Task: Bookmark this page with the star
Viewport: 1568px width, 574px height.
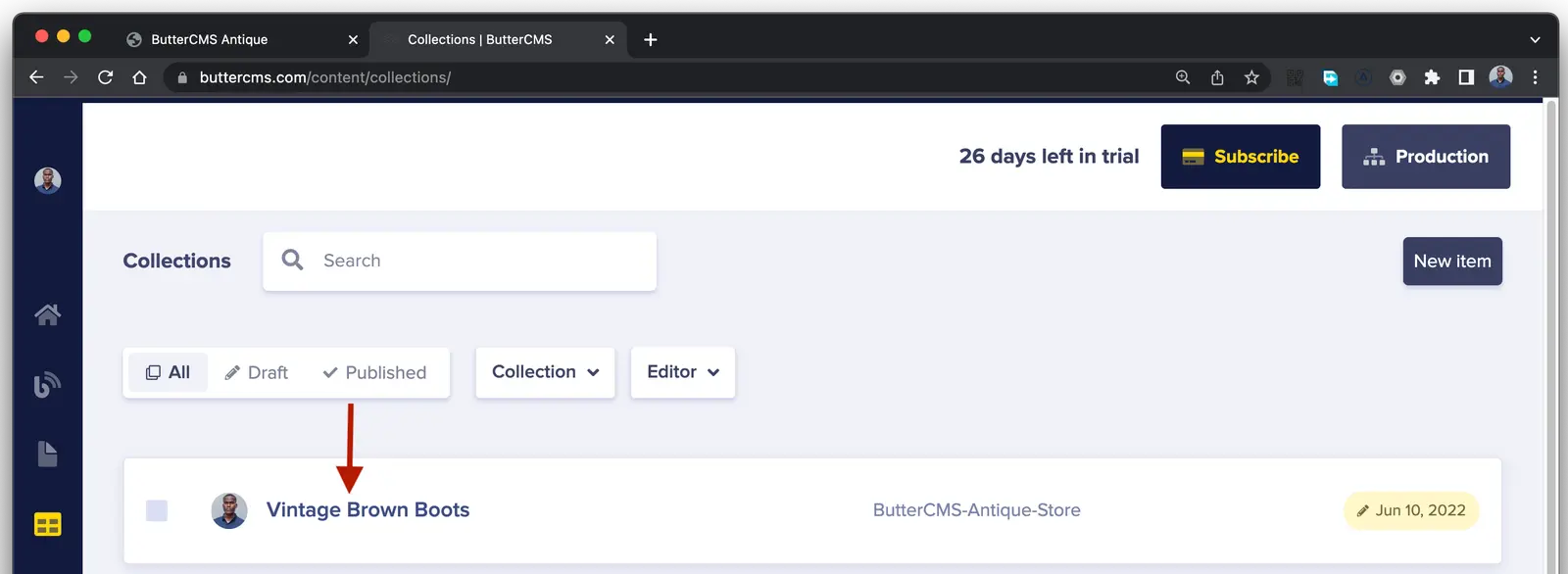Action: pyautogui.click(x=1251, y=77)
